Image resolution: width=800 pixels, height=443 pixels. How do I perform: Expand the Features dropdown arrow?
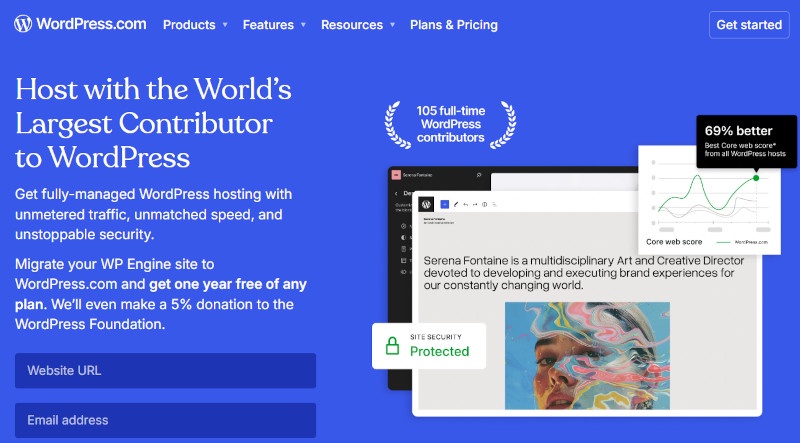click(303, 24)
